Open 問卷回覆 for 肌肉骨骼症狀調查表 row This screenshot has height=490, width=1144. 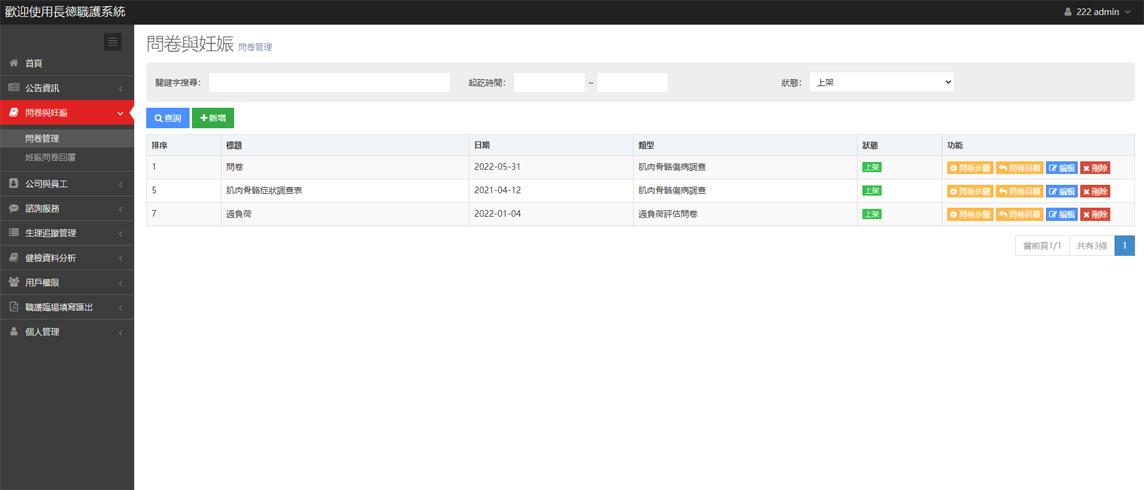(x=1020, y=191)
